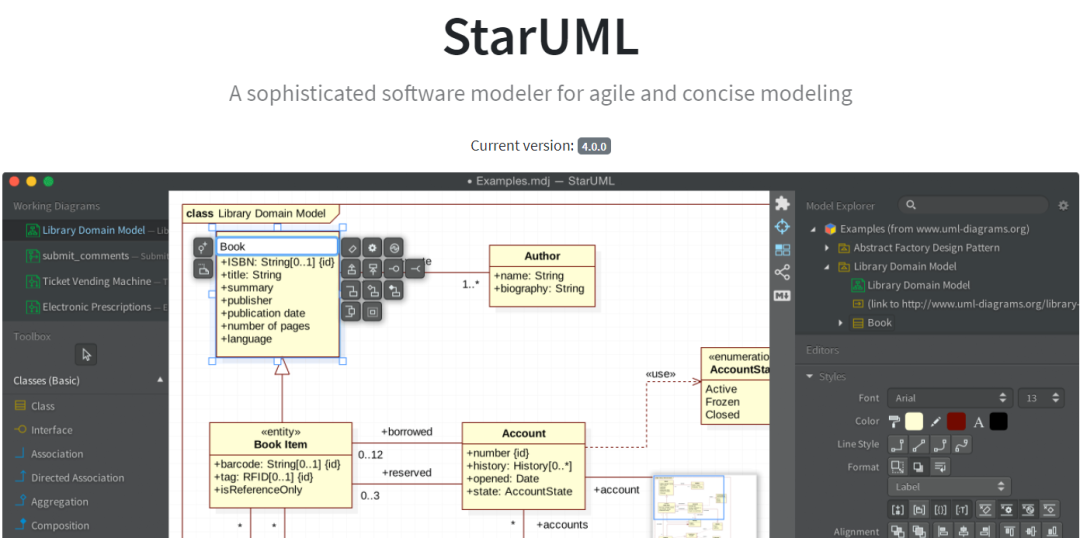Click the cream fill color swatch
Viewport: 1080px width, 538px height.
click(914, 421)
